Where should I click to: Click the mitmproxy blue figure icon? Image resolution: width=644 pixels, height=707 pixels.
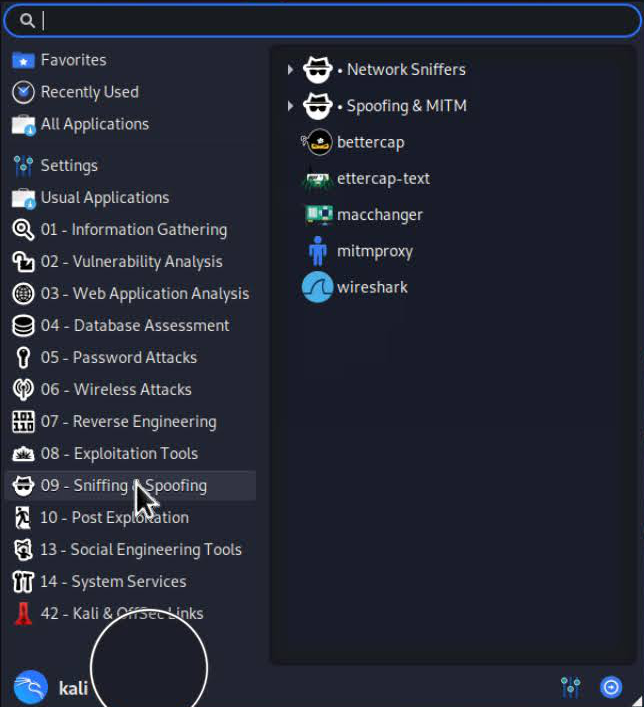click(x=318, y=252)
